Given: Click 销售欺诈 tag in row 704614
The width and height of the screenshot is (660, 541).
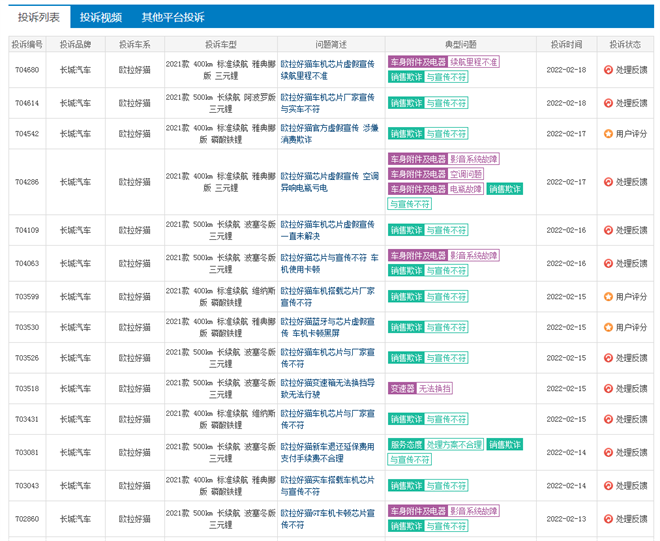Looking at the screenshot, I should 406,103.
